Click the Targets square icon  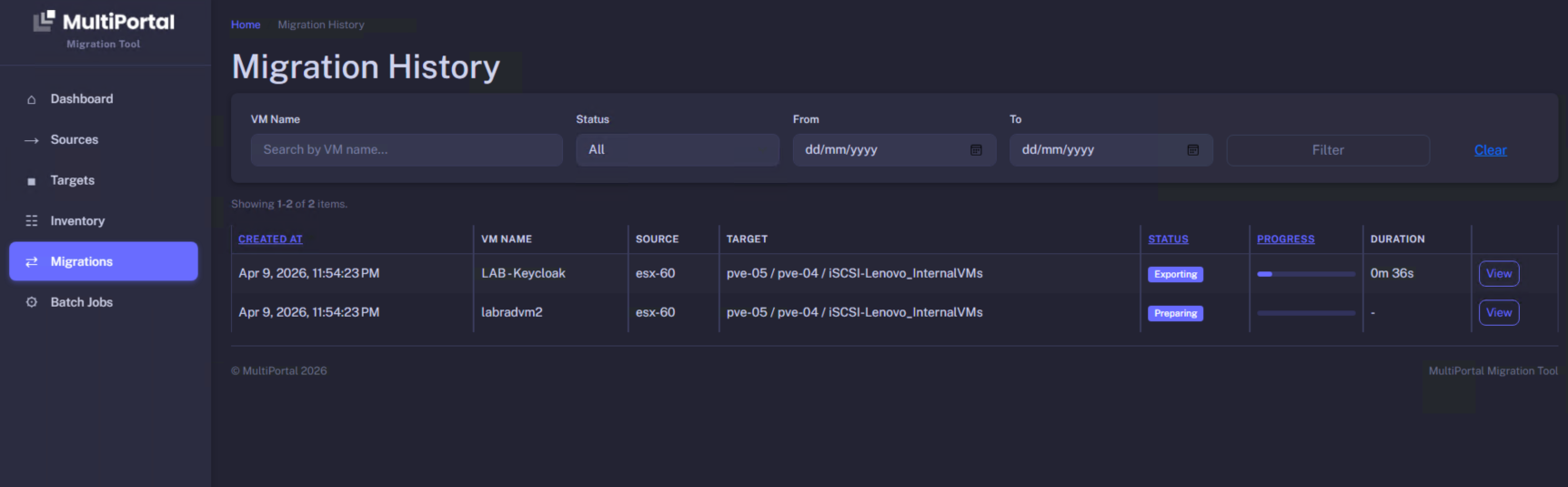pyautogui.click(x=32, y=181)
